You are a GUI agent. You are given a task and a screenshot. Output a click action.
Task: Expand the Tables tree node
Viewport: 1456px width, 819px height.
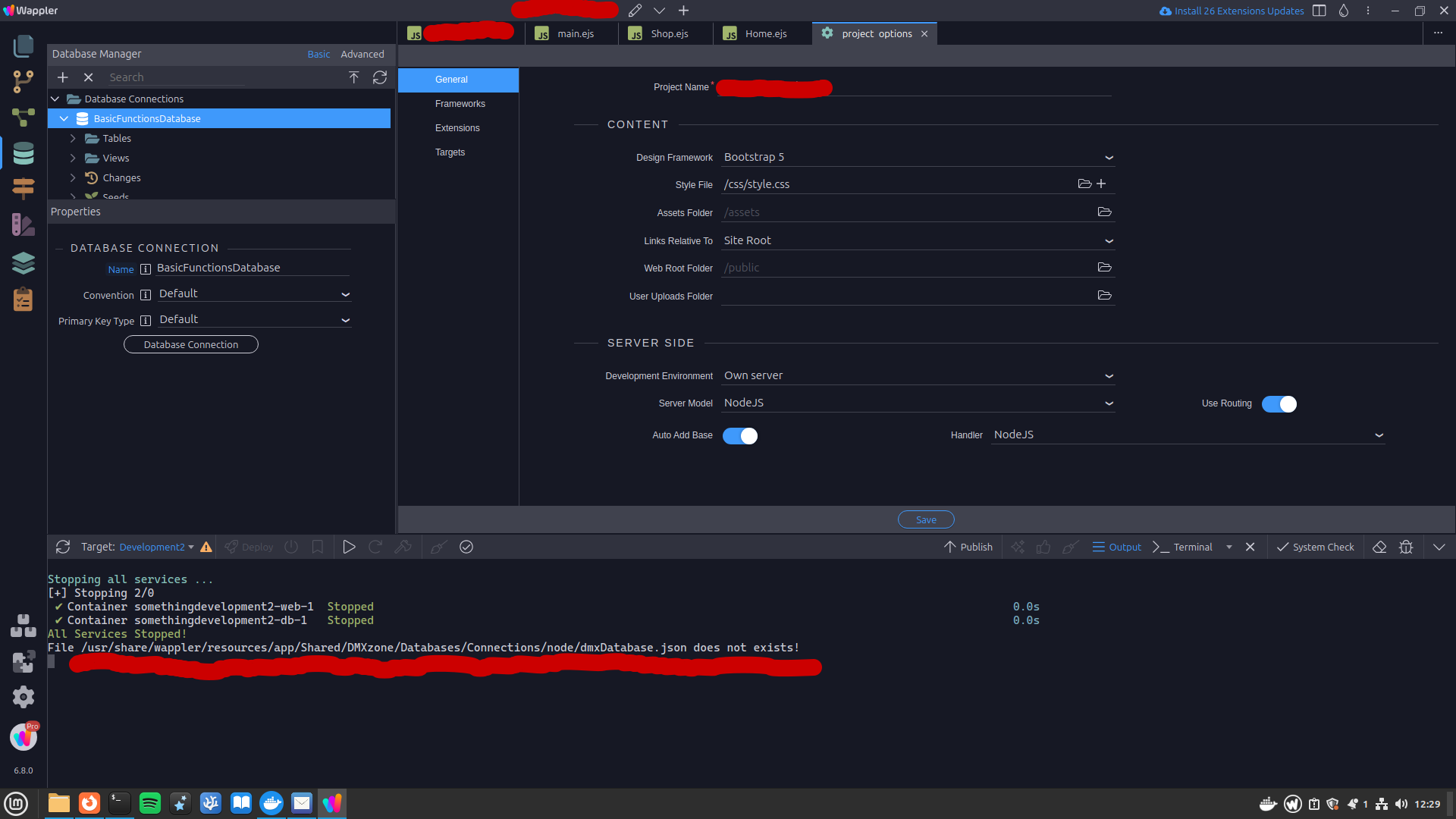[73, 138]
